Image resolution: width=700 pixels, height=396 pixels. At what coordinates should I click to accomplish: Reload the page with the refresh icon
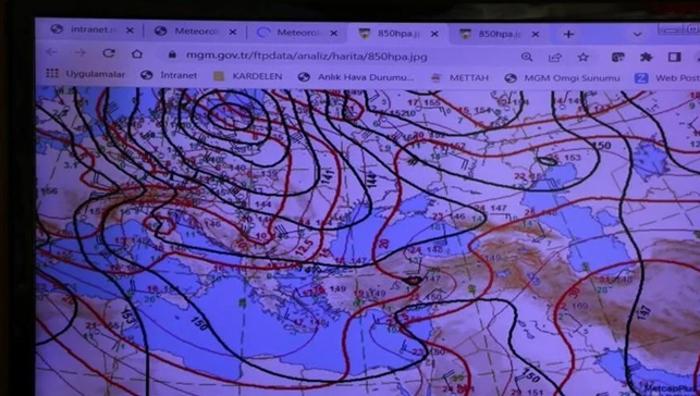(x=108, y=54)
